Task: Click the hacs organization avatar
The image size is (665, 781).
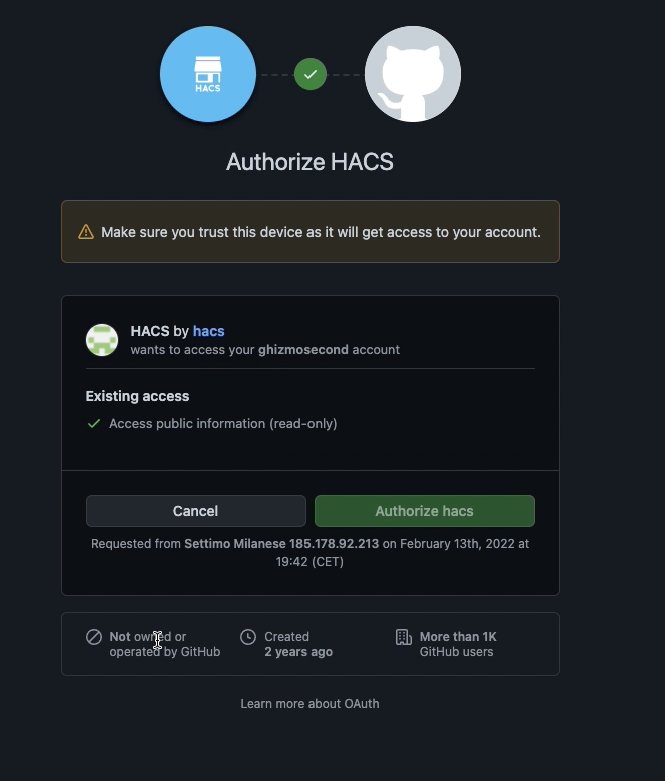Action: 102,340
